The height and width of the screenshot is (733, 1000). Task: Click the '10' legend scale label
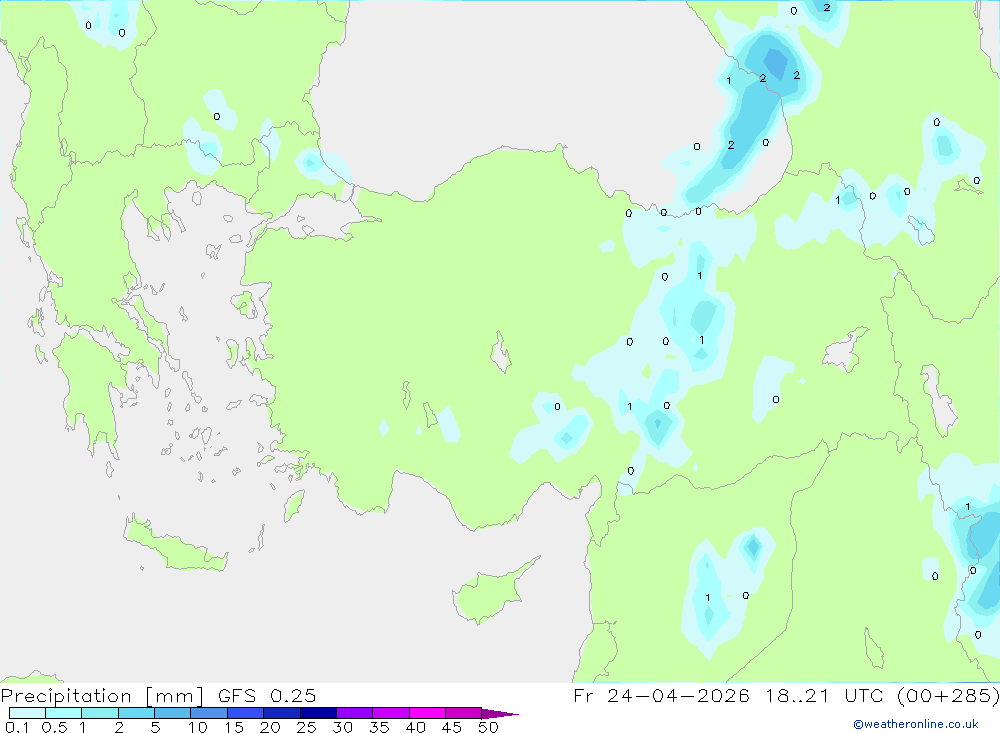pyautogui.click(x=198, y=727)
